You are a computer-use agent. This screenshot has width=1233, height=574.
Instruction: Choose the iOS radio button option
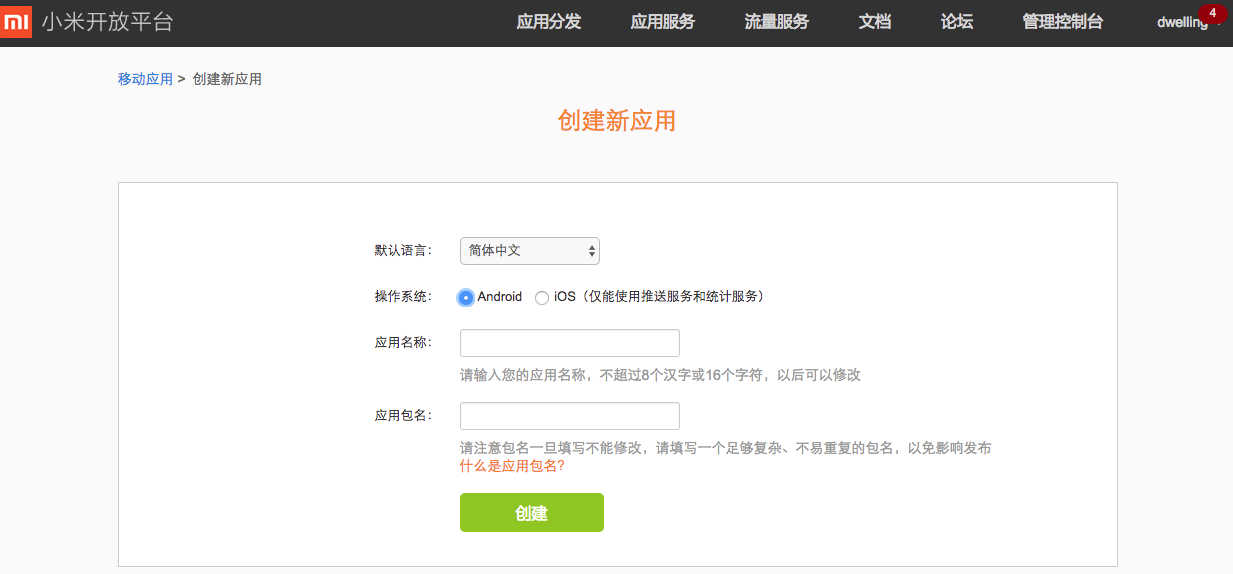coord(542,297)
